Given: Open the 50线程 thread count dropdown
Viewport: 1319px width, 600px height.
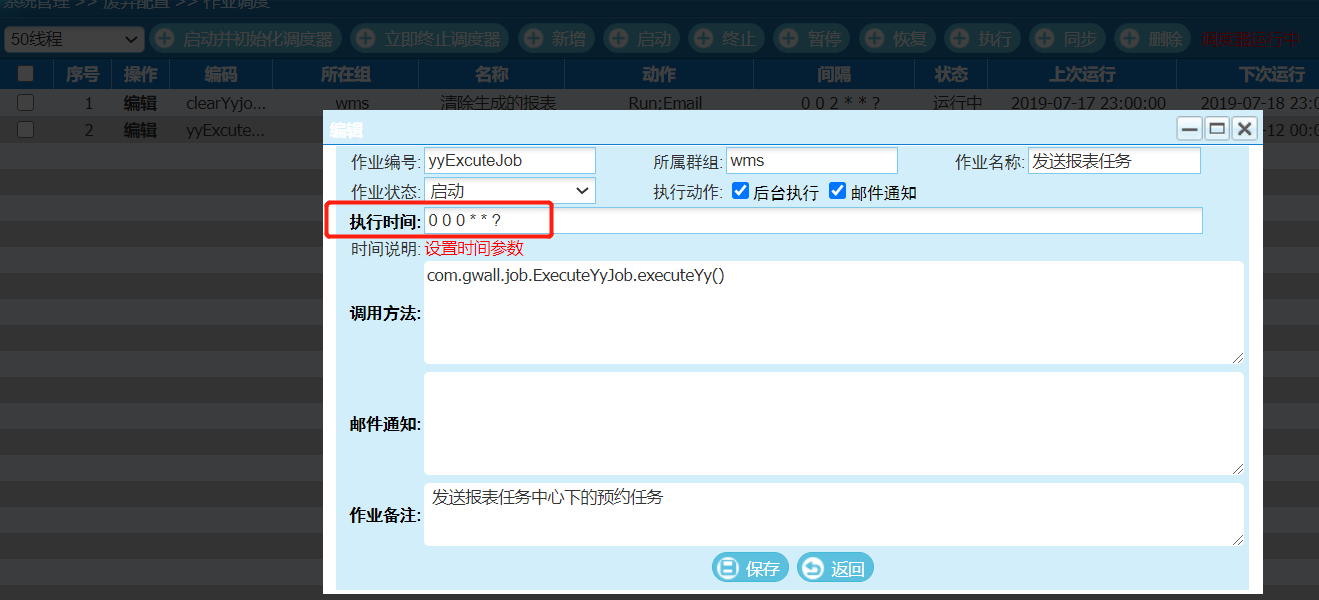Looking at the screenshot, I should point(75,40).
